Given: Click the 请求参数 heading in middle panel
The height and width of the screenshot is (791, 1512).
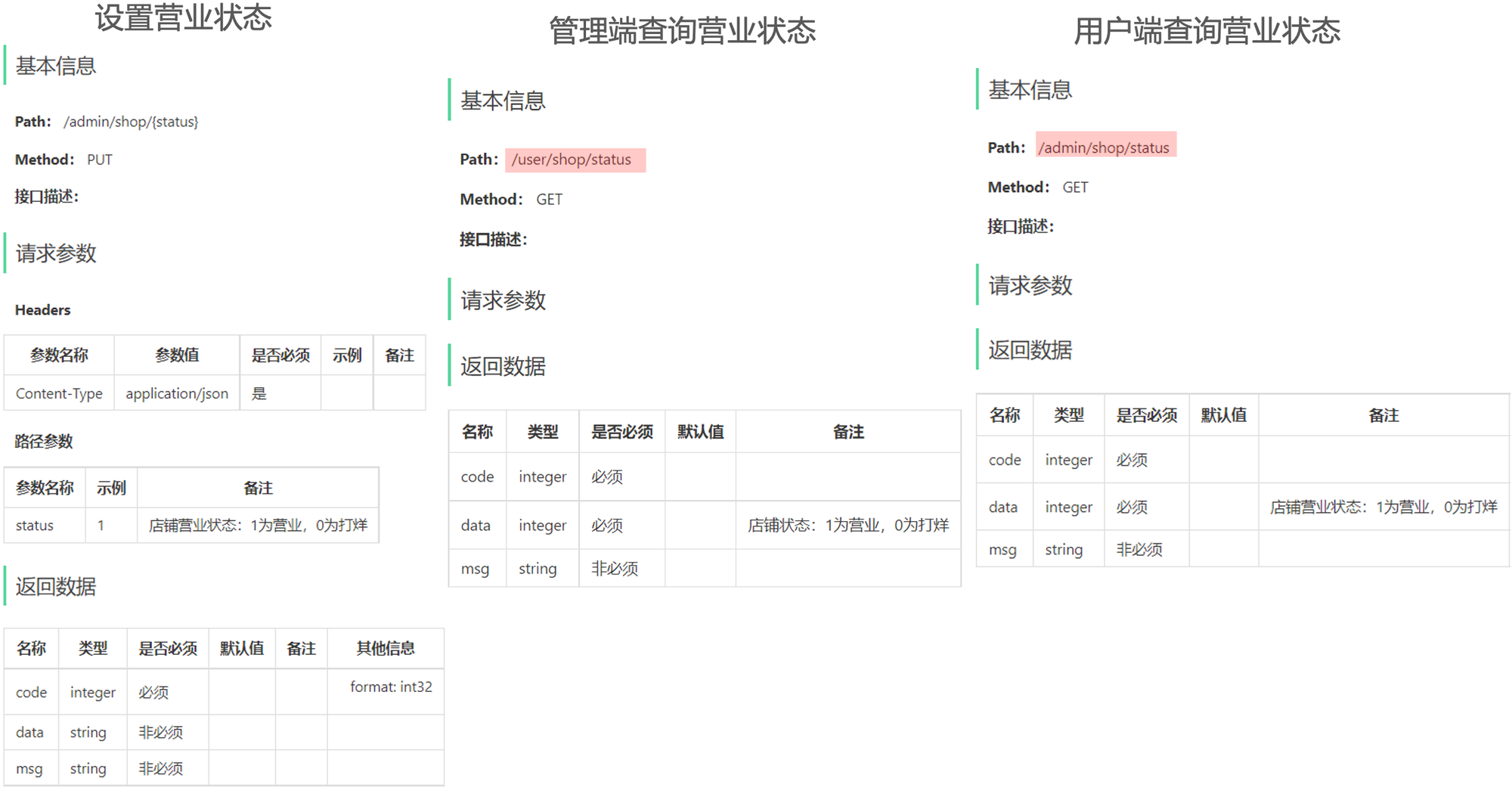Looking at the screenshot, I should click(x=503, y=300).
